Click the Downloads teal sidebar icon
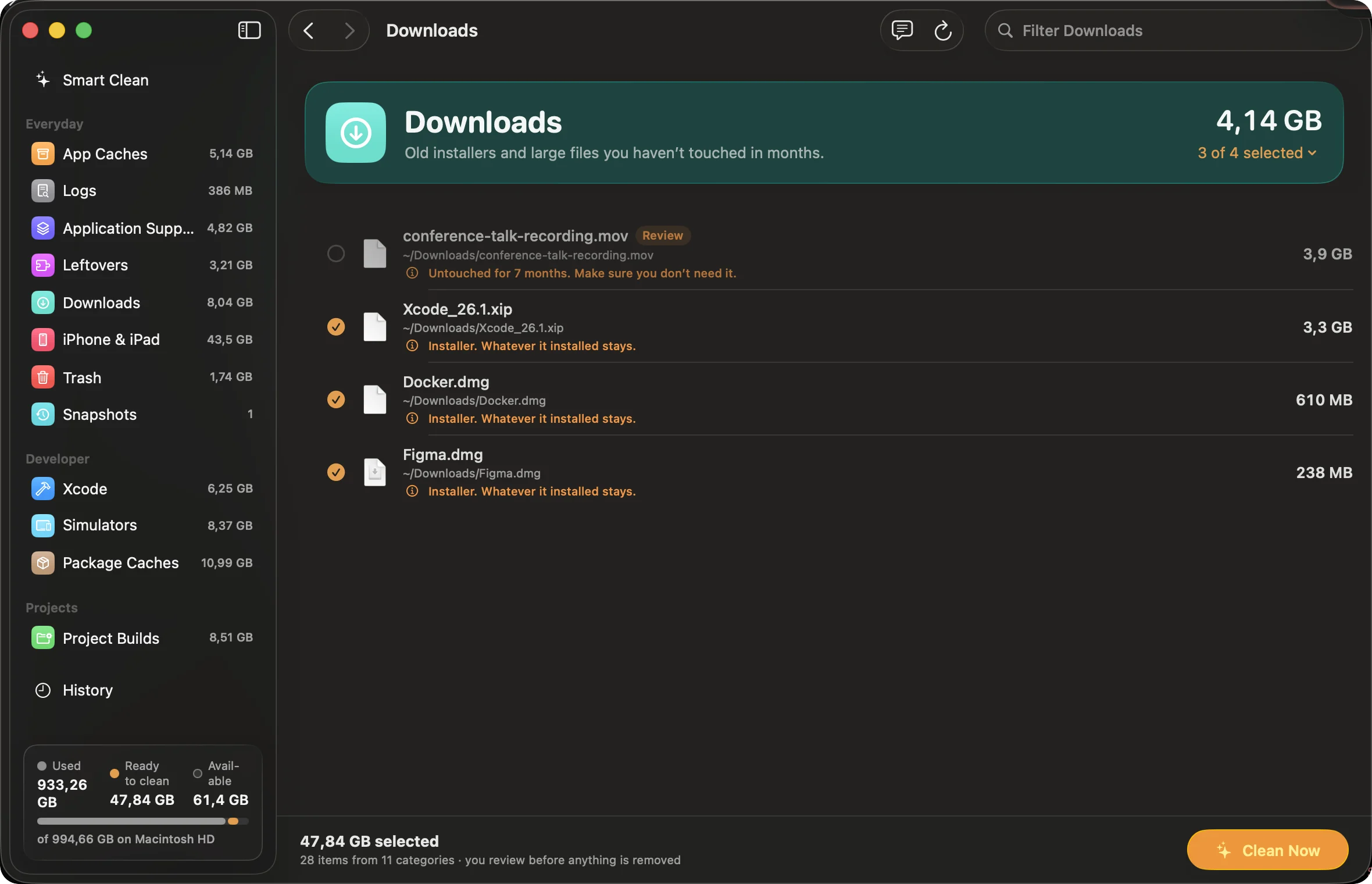This screenshot has height=884, width=1372. (43, 302)
